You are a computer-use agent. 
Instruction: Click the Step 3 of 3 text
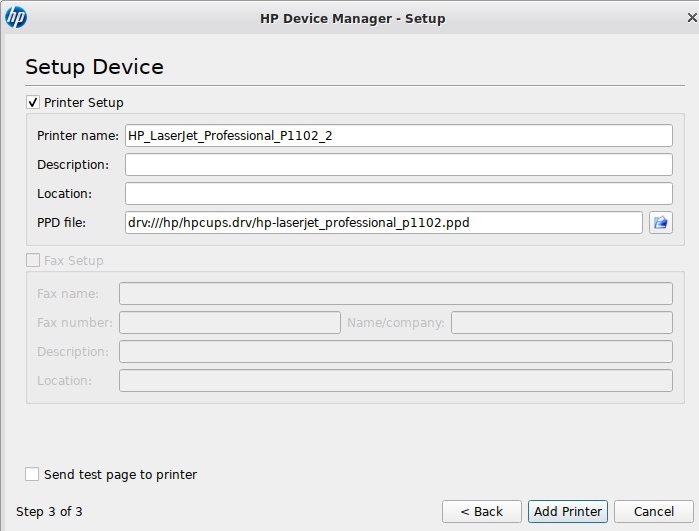pos(49,511)
